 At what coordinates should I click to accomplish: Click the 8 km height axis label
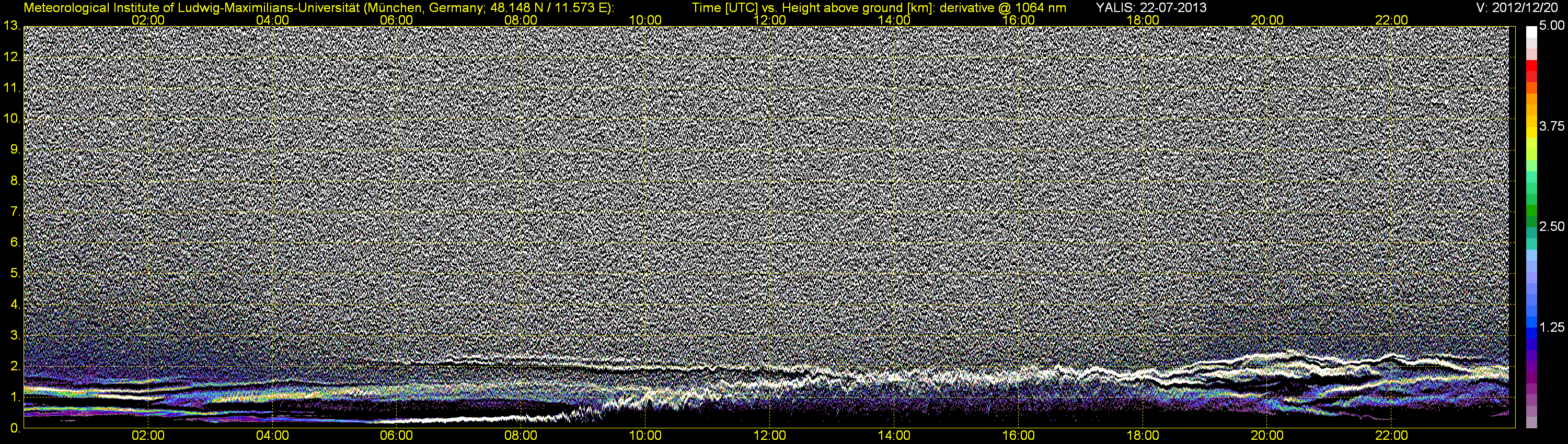coord(15,181)
